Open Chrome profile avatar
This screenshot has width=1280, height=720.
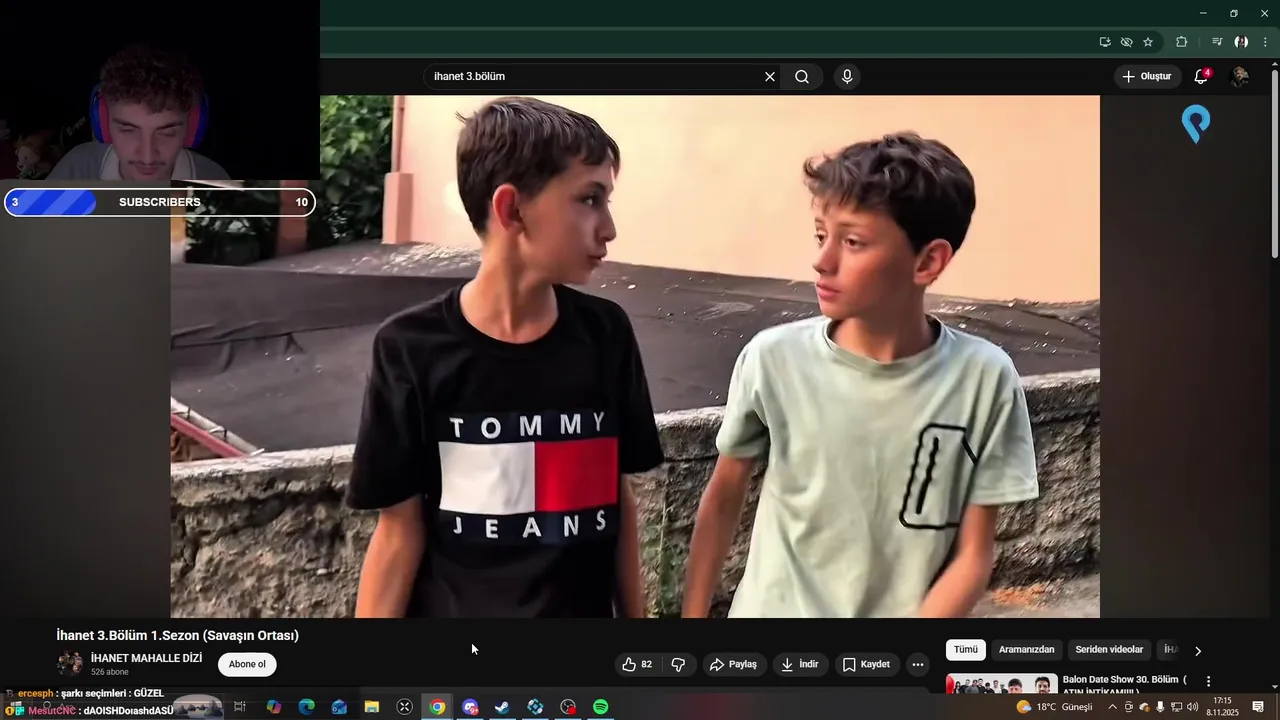(x=1241, y=42)
